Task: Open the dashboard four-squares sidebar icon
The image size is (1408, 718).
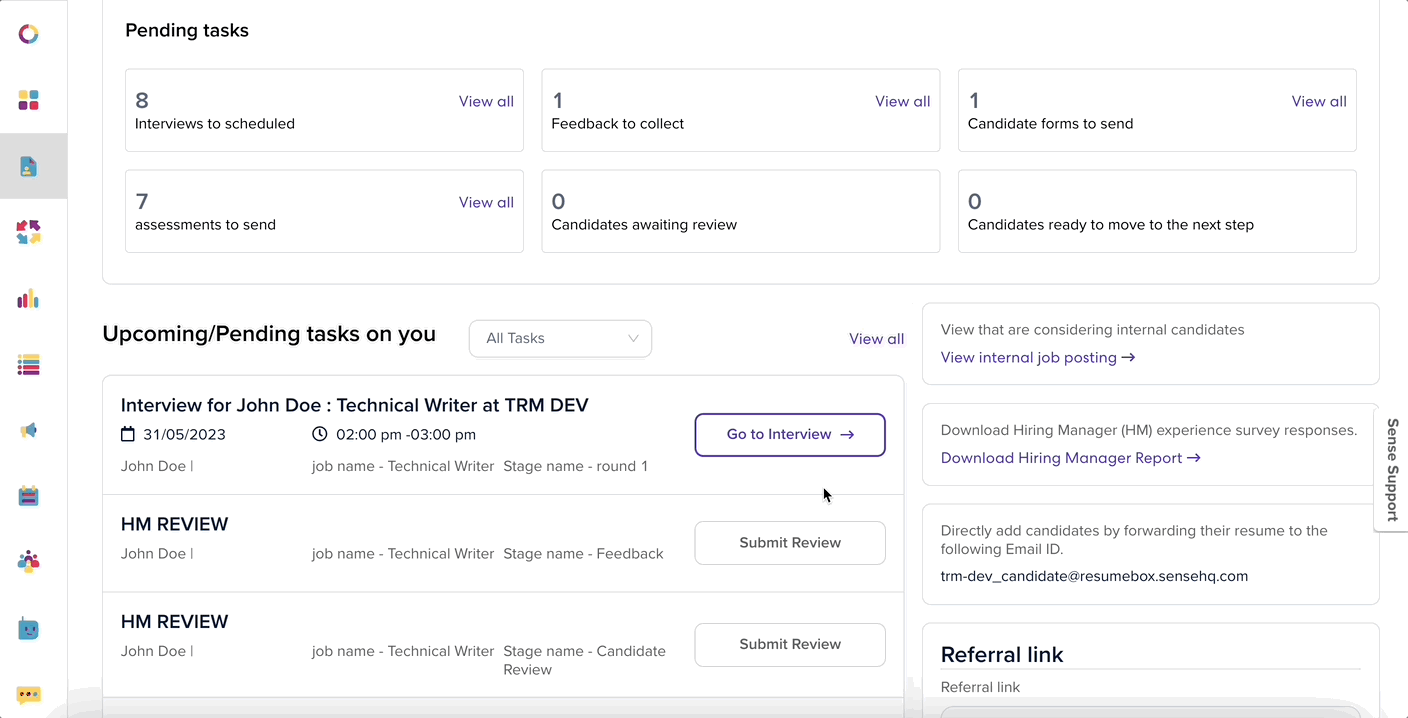Action: tap(29, 100)
